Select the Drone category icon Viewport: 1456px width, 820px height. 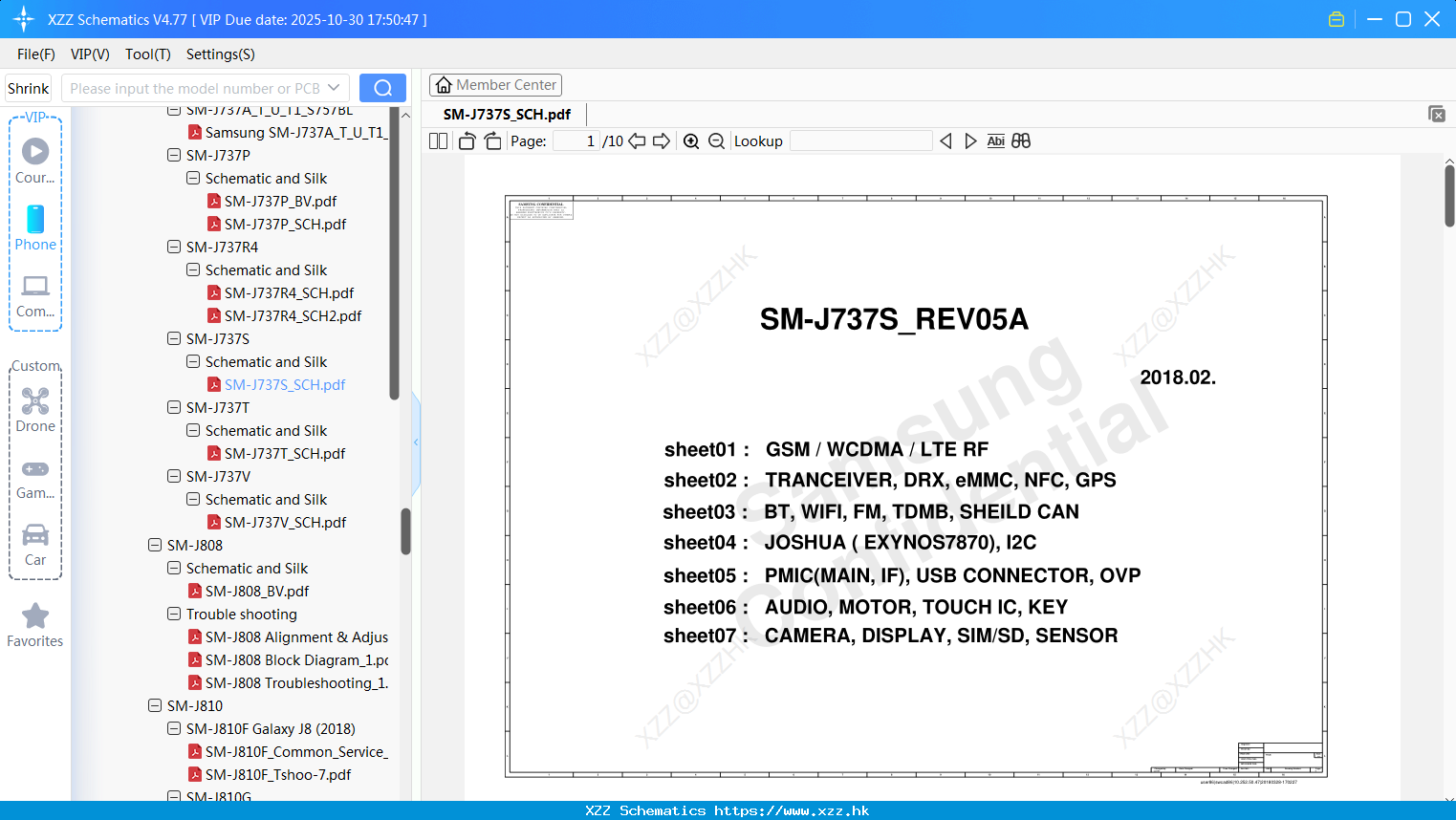35,410
